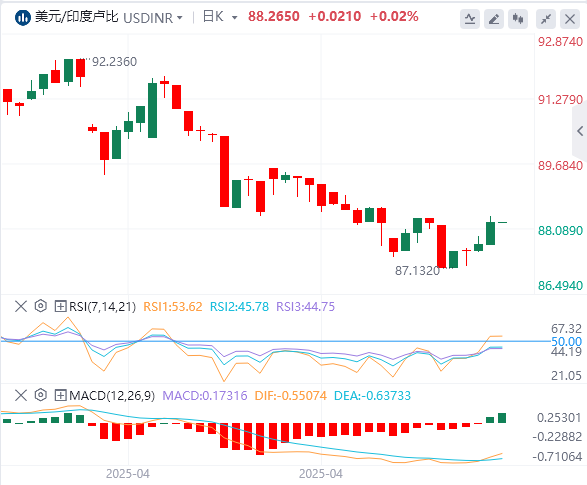This screenshot has height=485, width=587.
Task: Switch the candlestick chart type icon
Action: point(518,19)
